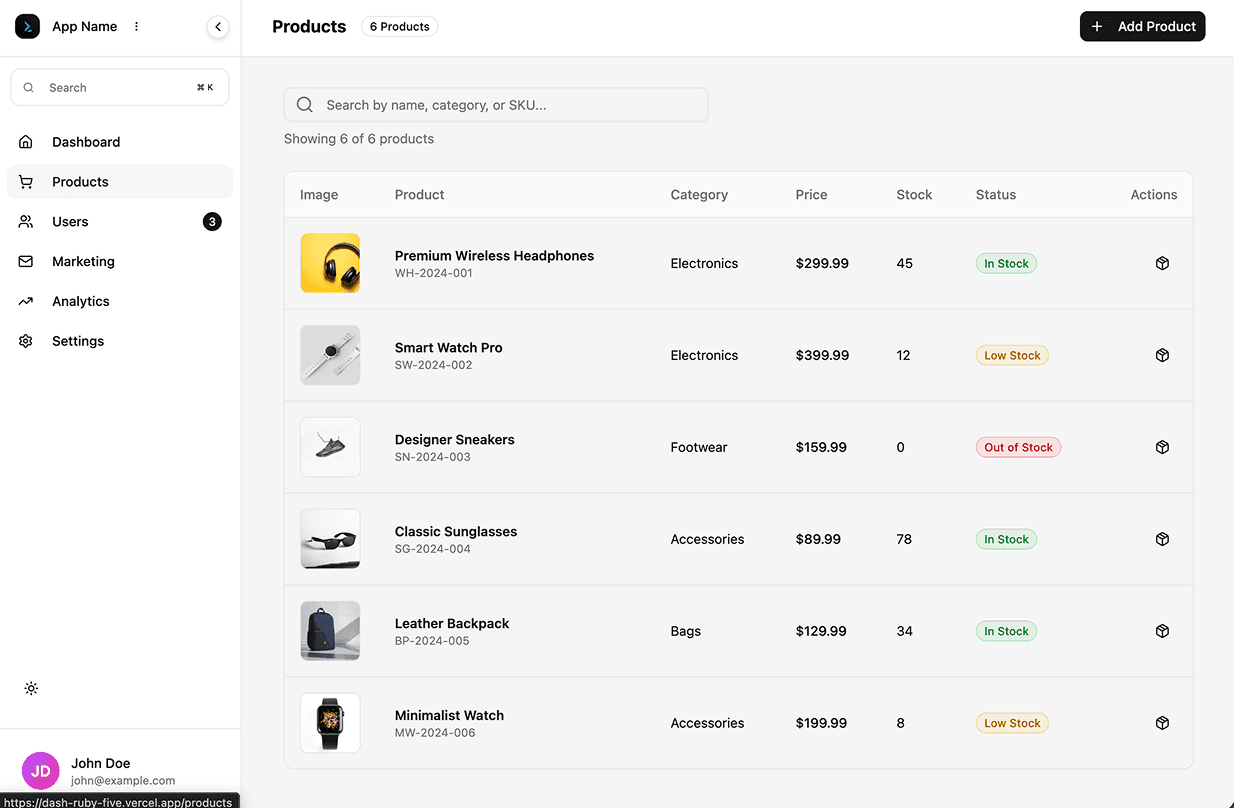The image size is (1234, 808).
Task: Click the app logo icon
Action: click(x=27, y=27)
